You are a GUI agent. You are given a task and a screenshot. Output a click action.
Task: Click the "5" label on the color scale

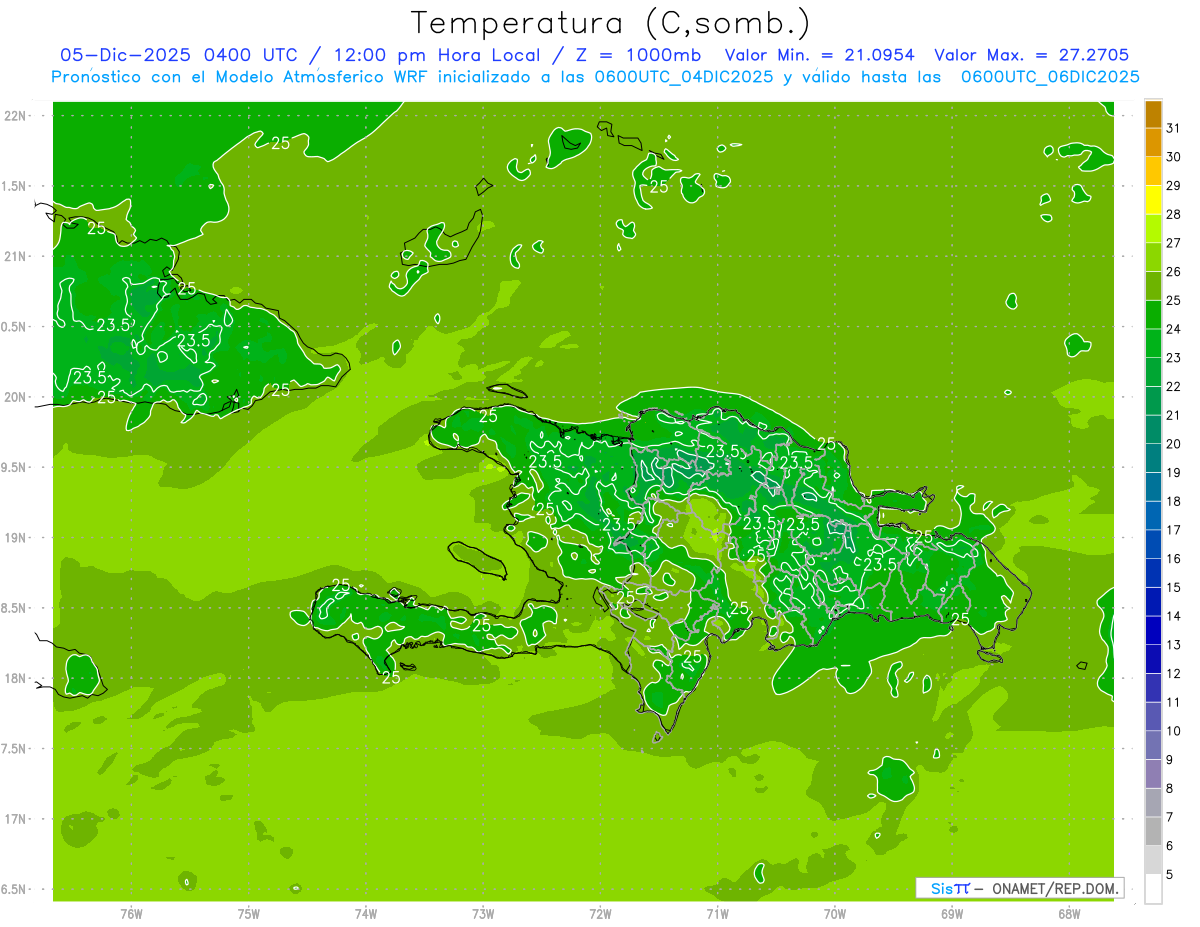(x=1170, y=875)
